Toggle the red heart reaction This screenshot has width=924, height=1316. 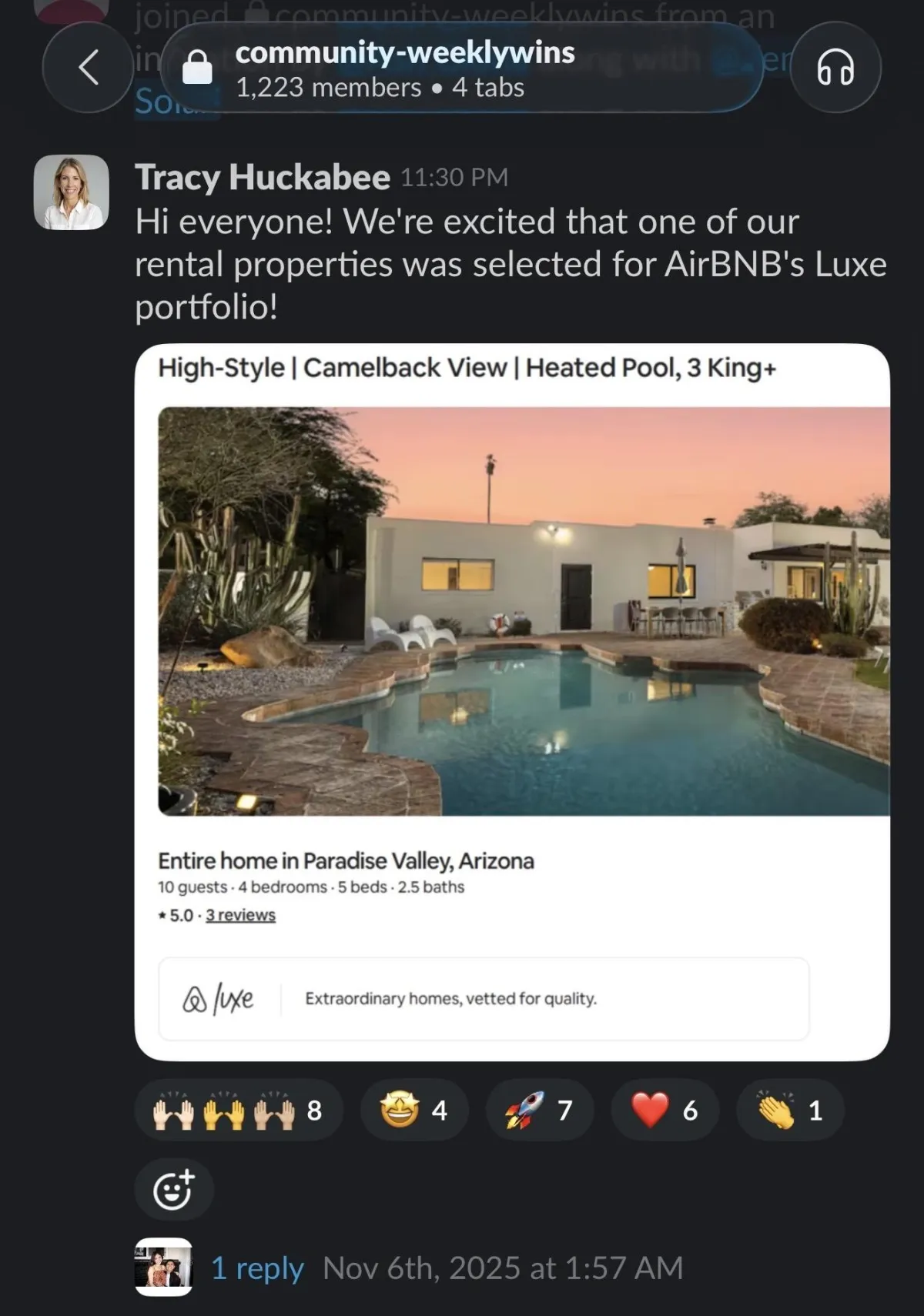(x=665, y=1110)
